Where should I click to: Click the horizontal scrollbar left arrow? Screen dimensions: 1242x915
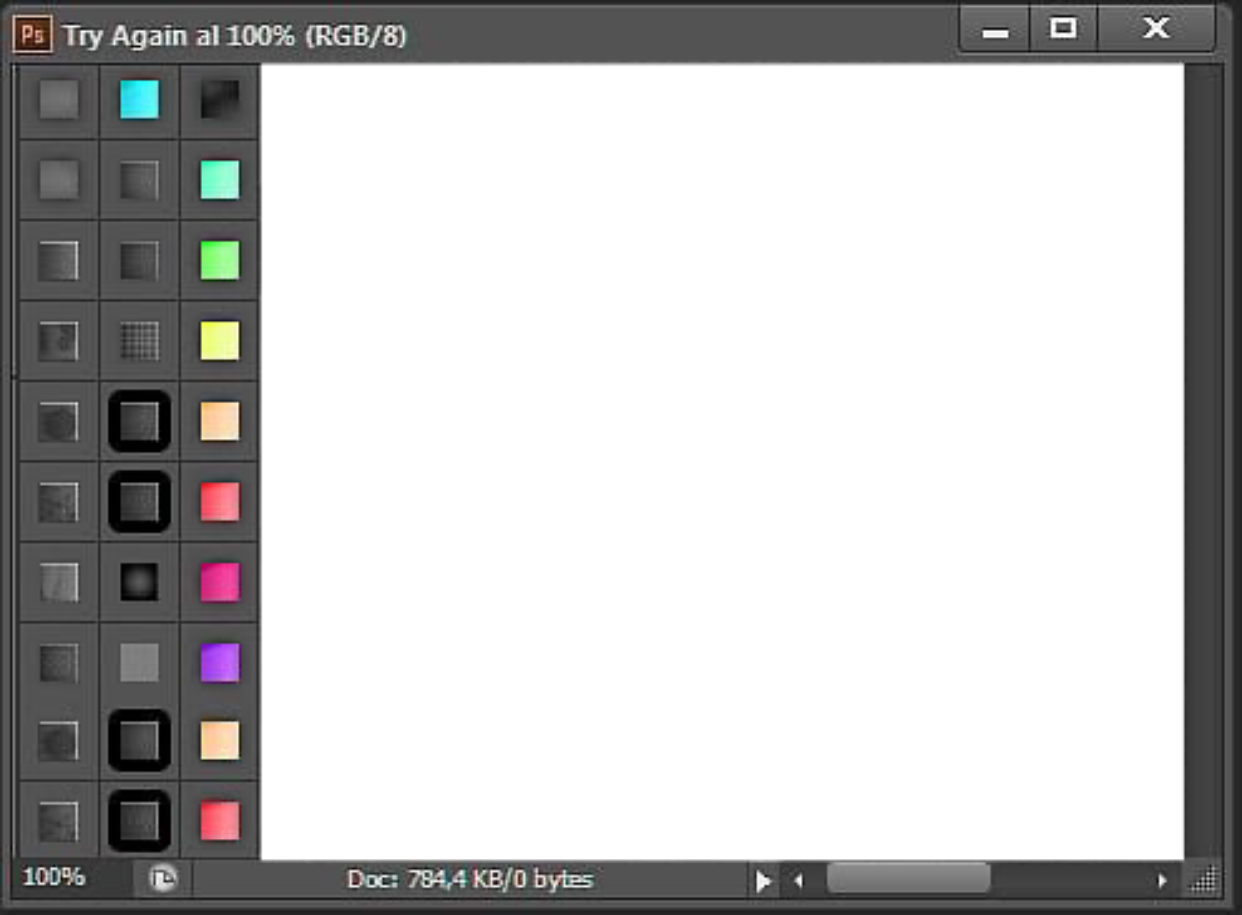coord(798,881)
